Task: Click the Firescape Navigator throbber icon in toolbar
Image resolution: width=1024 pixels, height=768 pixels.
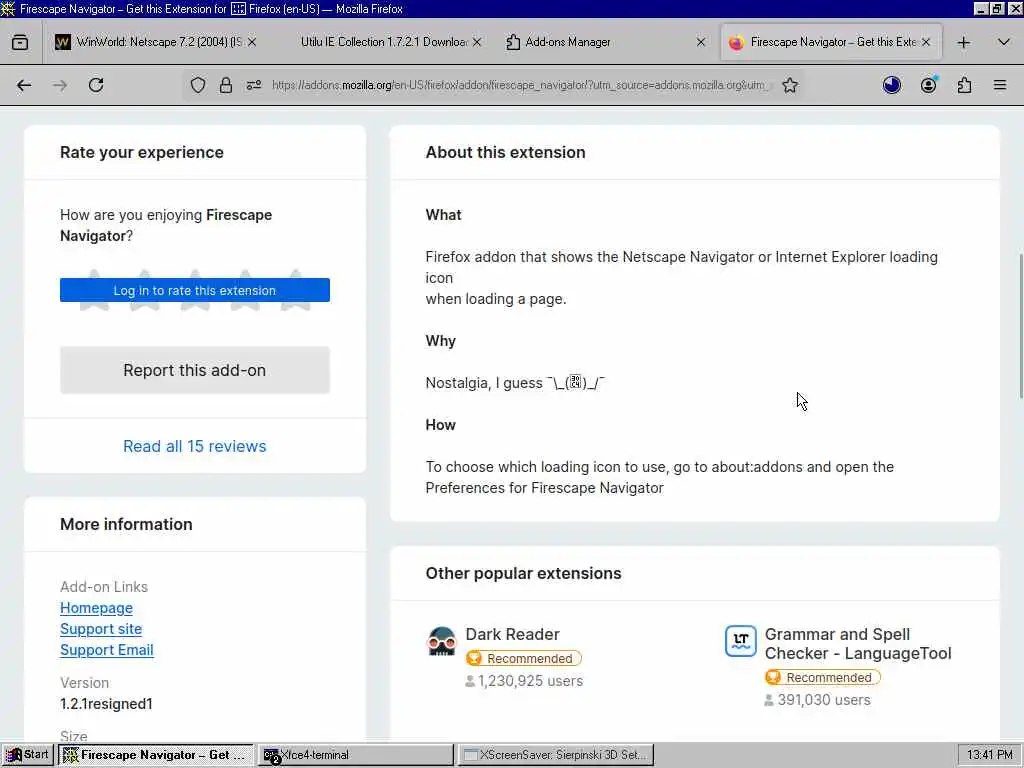Action: (x=892, y=85)
